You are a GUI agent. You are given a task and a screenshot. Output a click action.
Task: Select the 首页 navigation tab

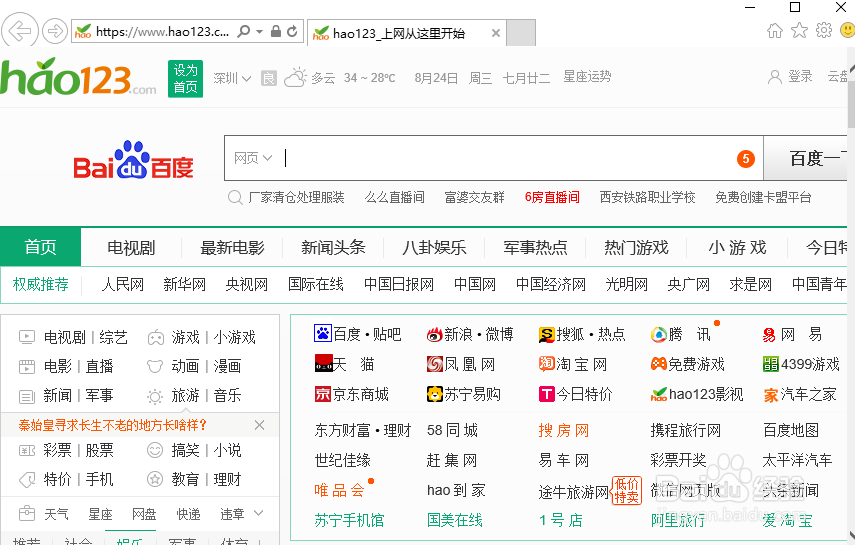point(40,247)
